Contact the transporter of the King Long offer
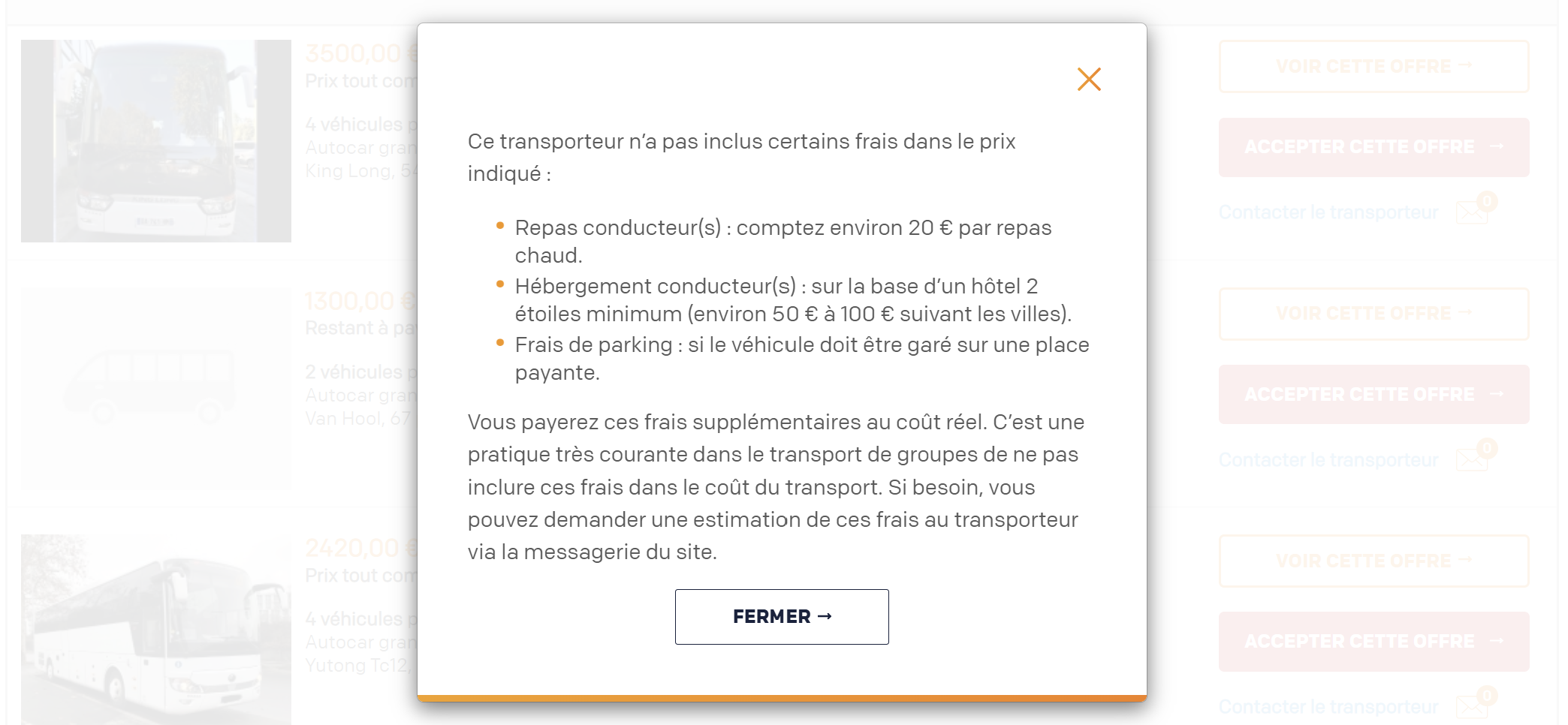Viewport: 1568px width, 725px height. [x=1328, y=212]
